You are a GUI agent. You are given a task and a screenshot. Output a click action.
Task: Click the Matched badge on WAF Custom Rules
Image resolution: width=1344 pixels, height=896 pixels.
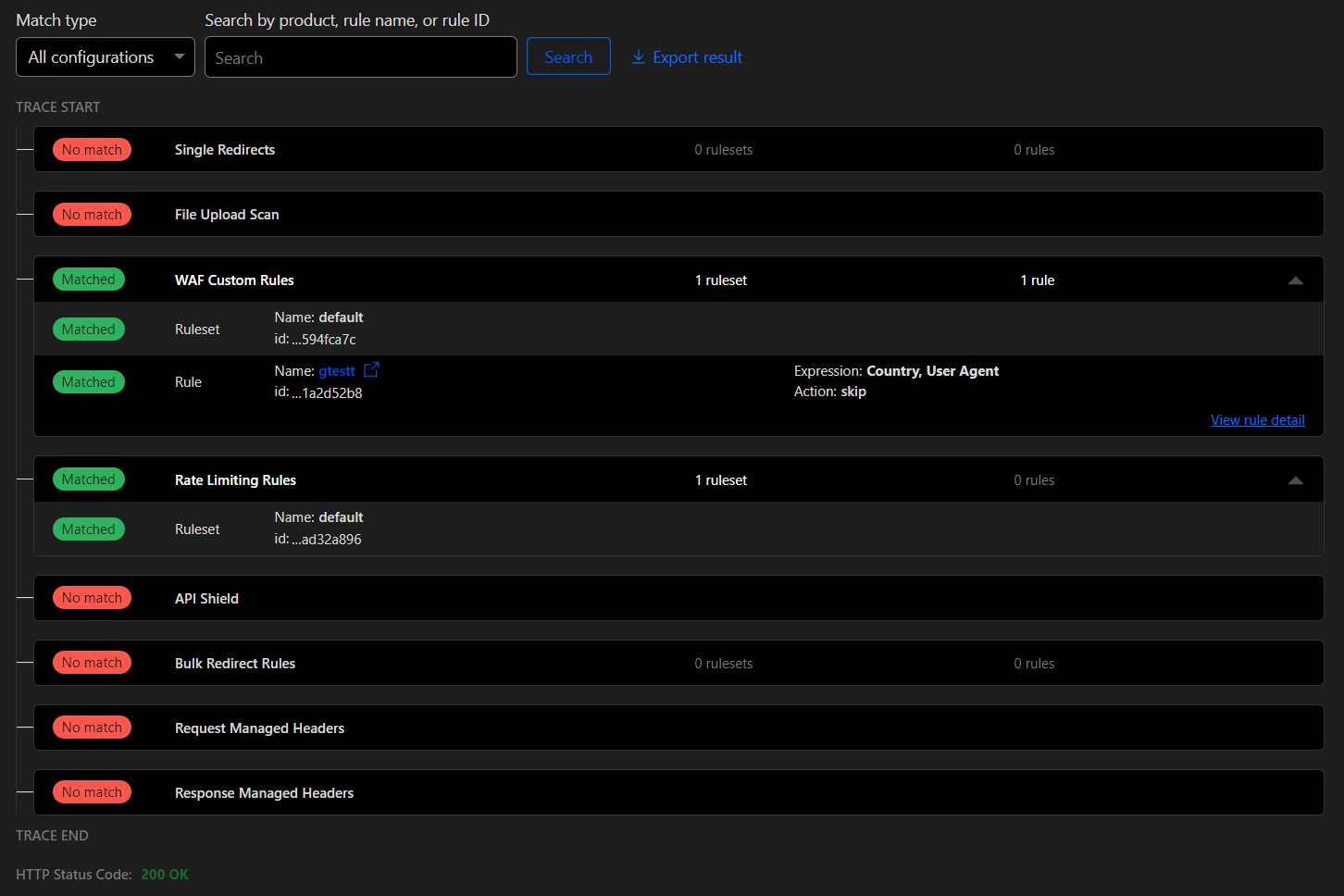tap(89, 280)
